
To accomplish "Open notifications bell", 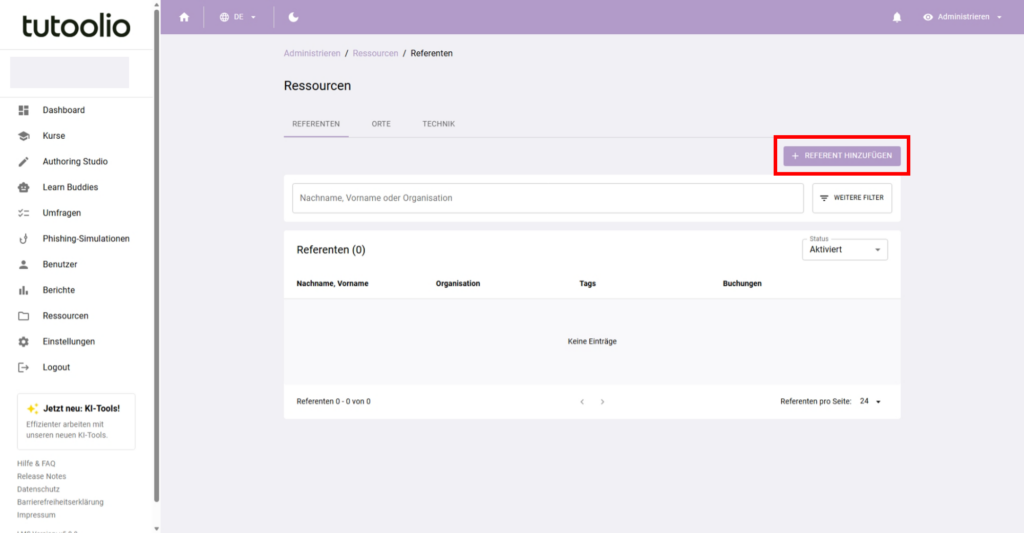I will pyautogui.click(x=897, y=17).
